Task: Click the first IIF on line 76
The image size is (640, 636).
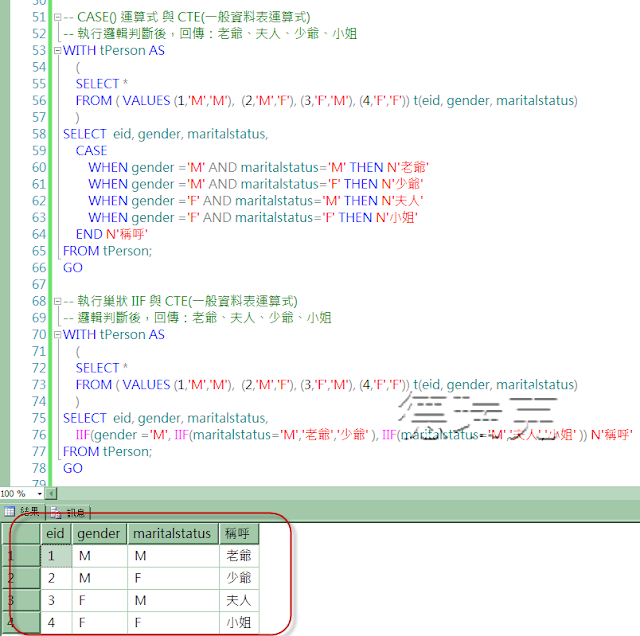Action: 83,435
